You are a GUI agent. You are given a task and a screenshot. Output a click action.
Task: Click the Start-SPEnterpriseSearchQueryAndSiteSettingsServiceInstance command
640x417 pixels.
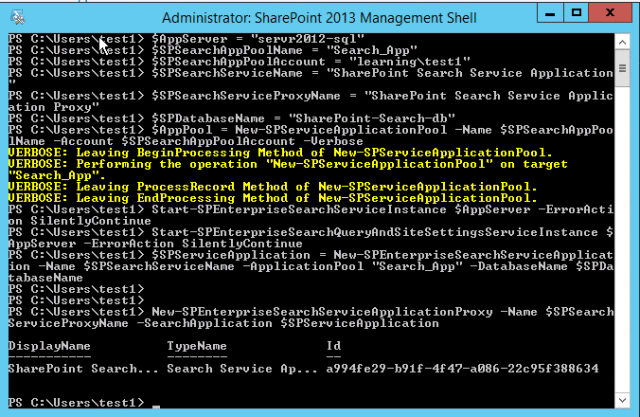click(375, 233)
